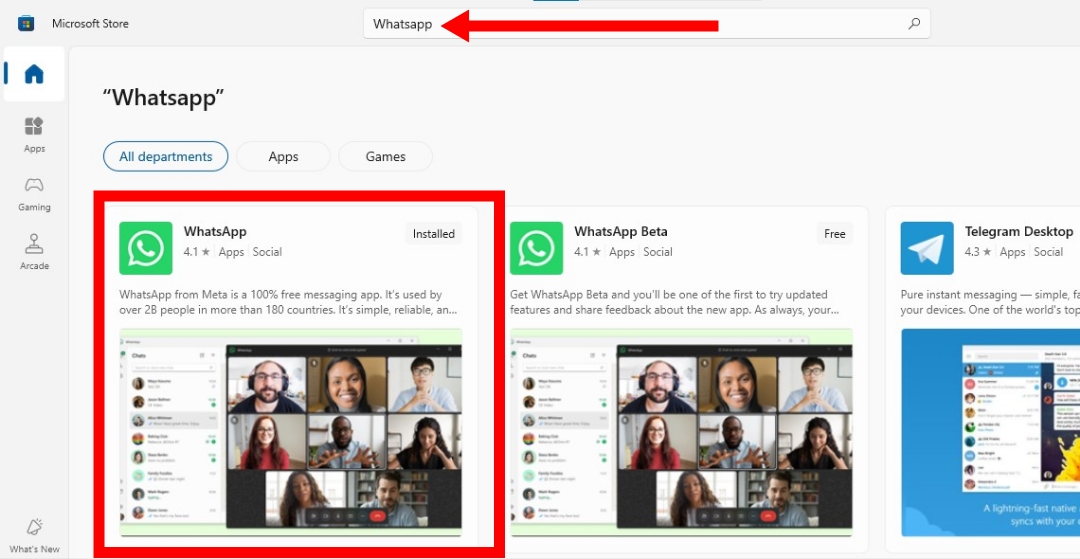Click Social category on WhatsApp card

[267, 252]
